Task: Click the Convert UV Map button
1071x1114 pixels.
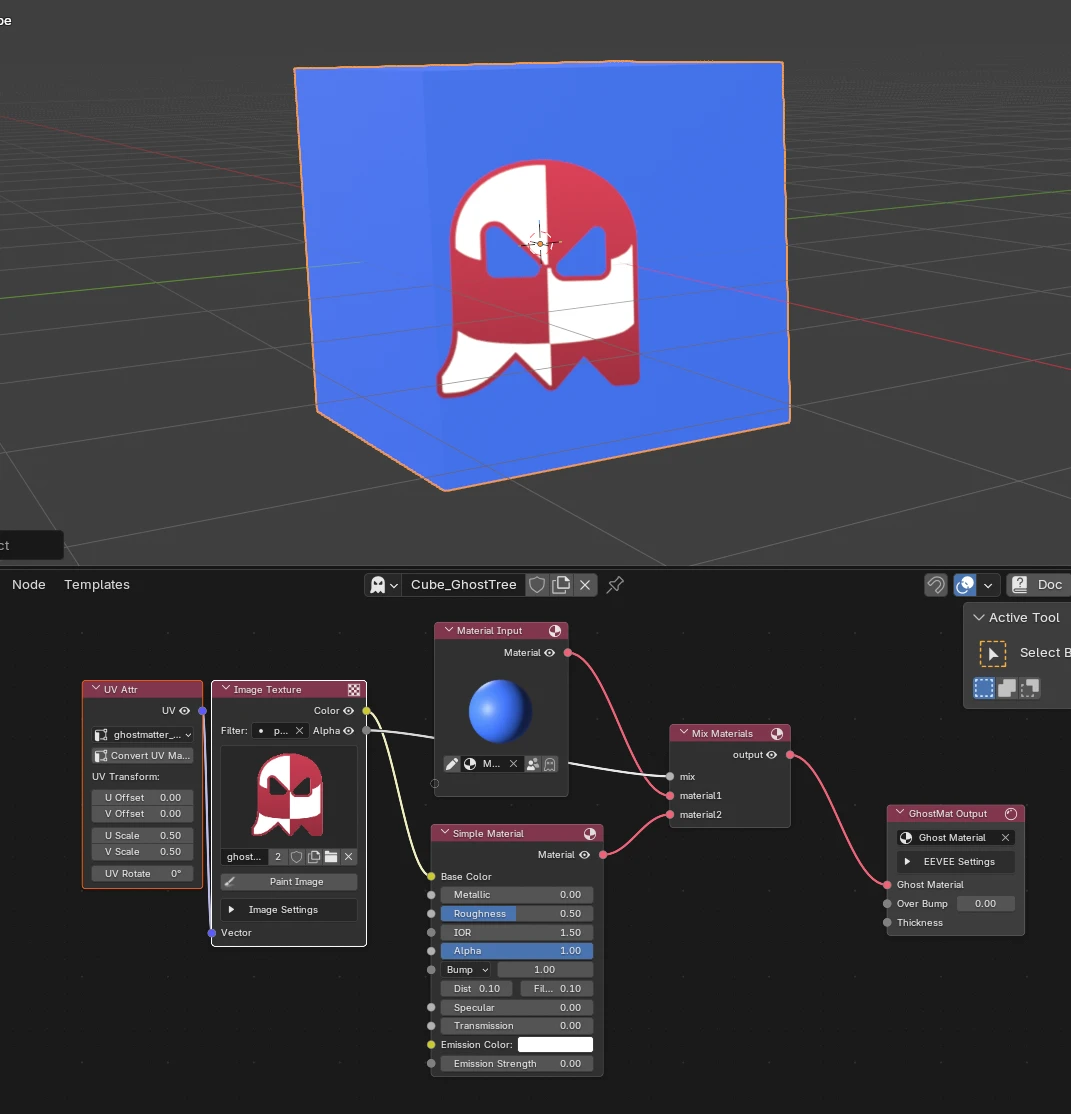Action: (x=143, y=755)
